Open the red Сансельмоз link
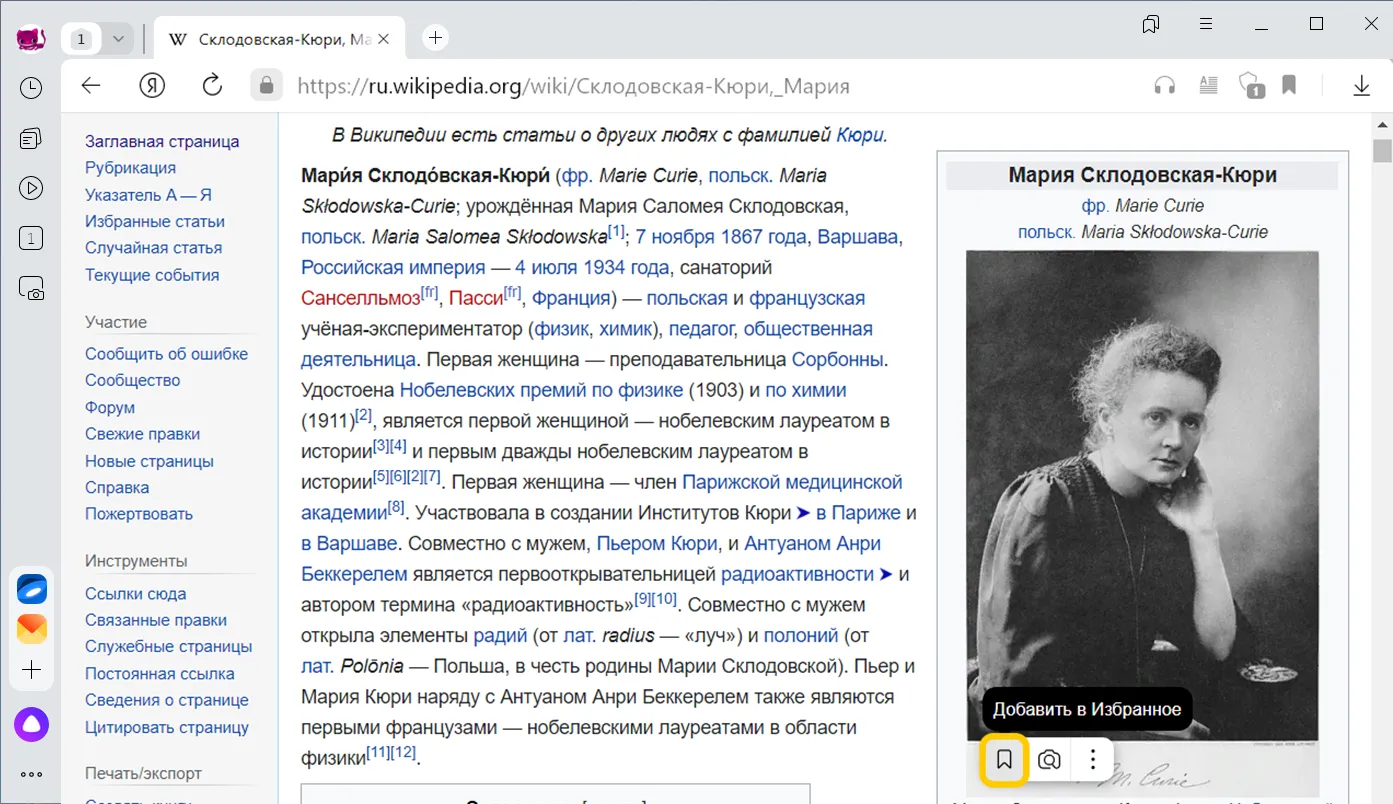Image resolution: width=1393 pixels, height=804 pixels. tap(361, 298)
